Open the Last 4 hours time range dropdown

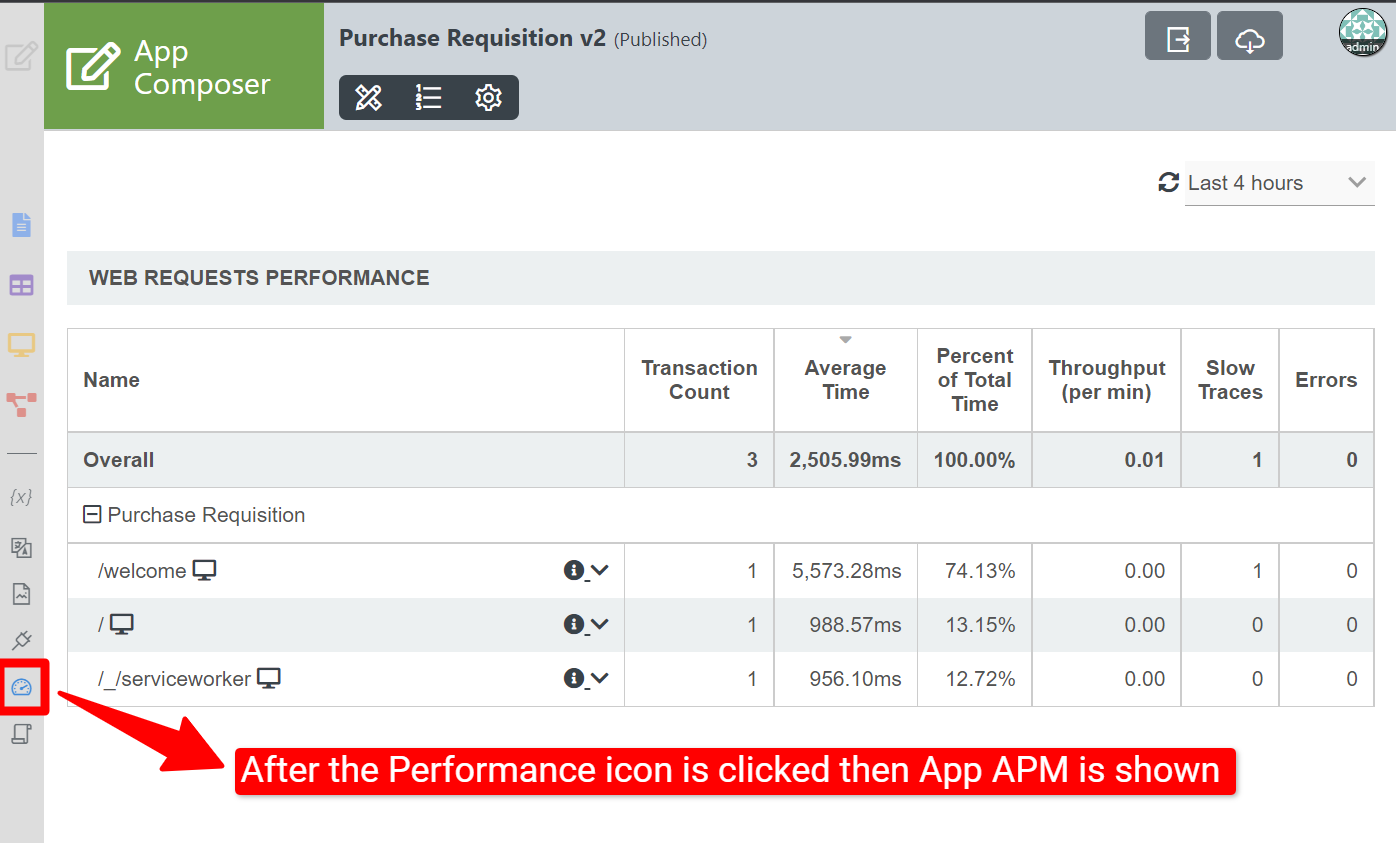(x=1279, y=183)
